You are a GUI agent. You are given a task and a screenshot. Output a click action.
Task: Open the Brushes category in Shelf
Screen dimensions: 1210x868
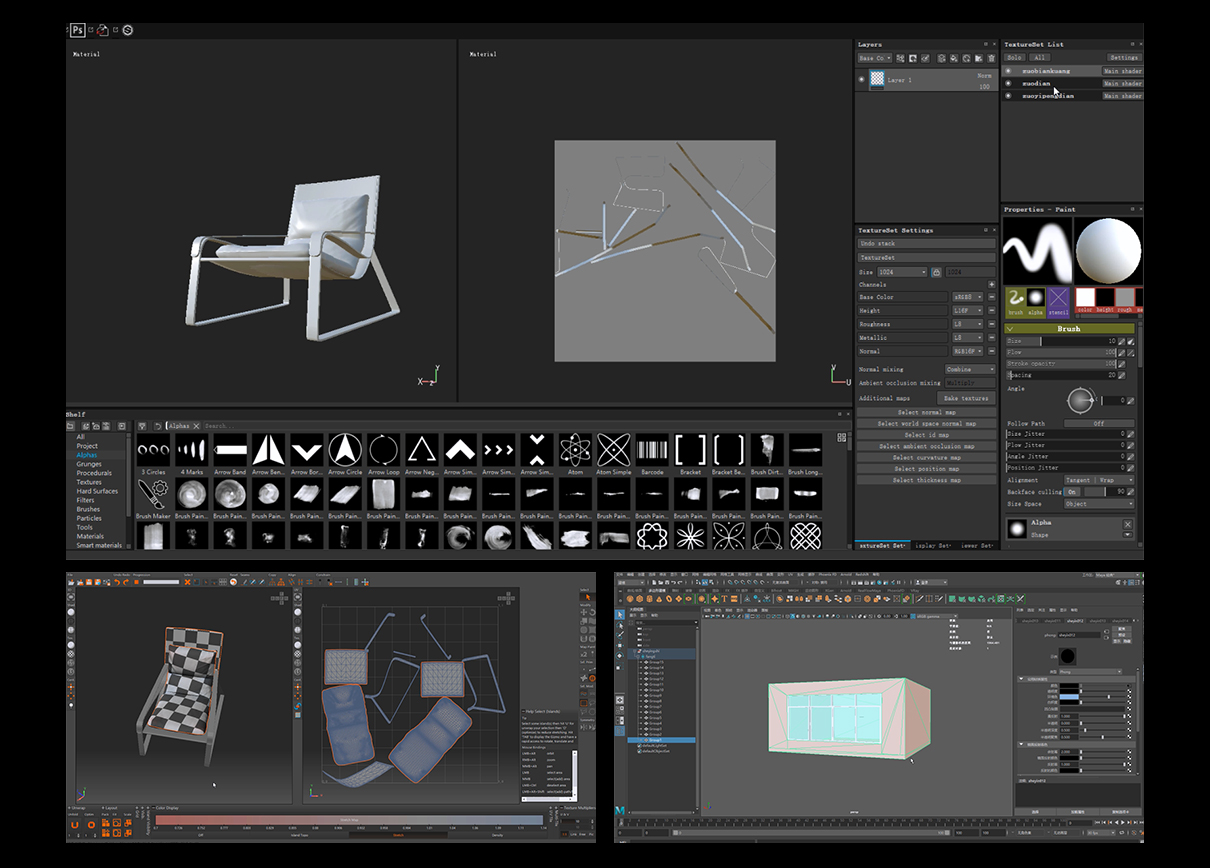point(88,509)
